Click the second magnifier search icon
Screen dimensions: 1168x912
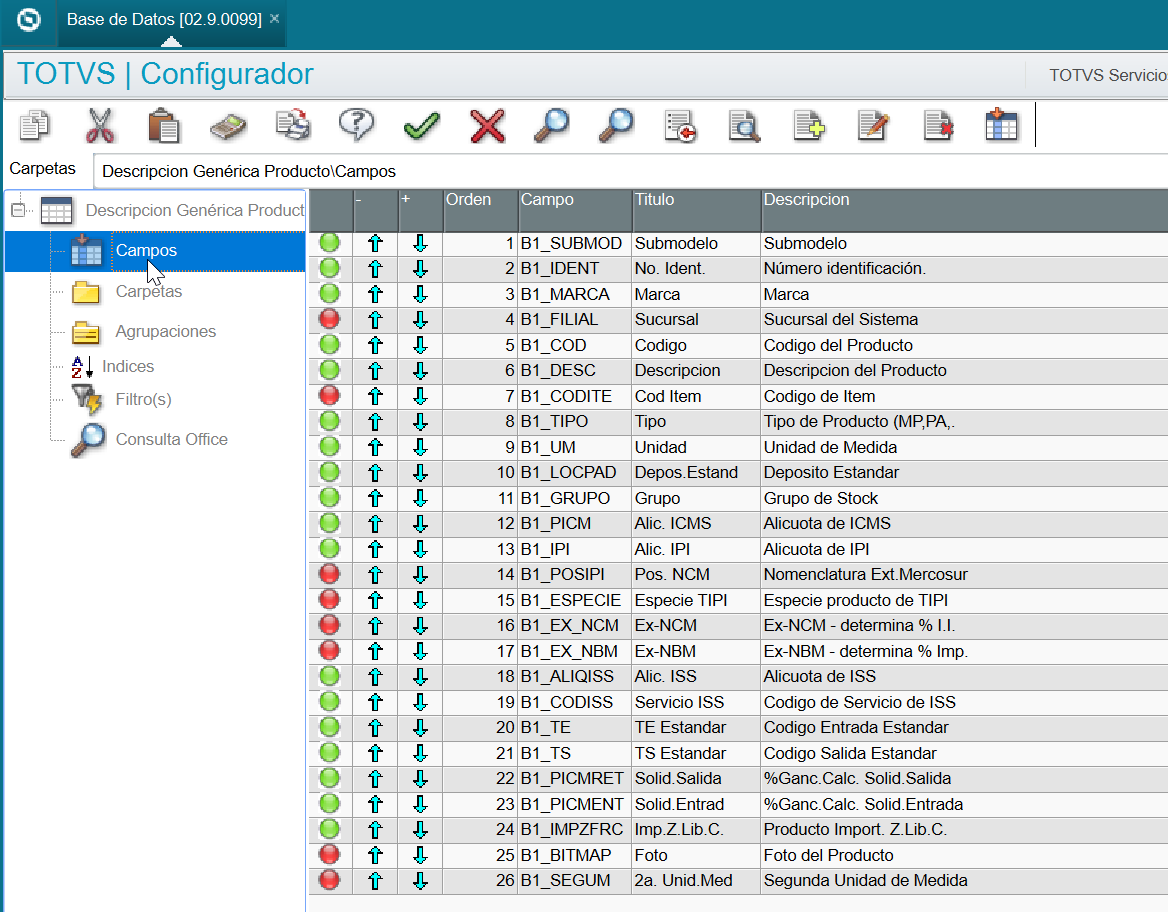click(616, 125)
